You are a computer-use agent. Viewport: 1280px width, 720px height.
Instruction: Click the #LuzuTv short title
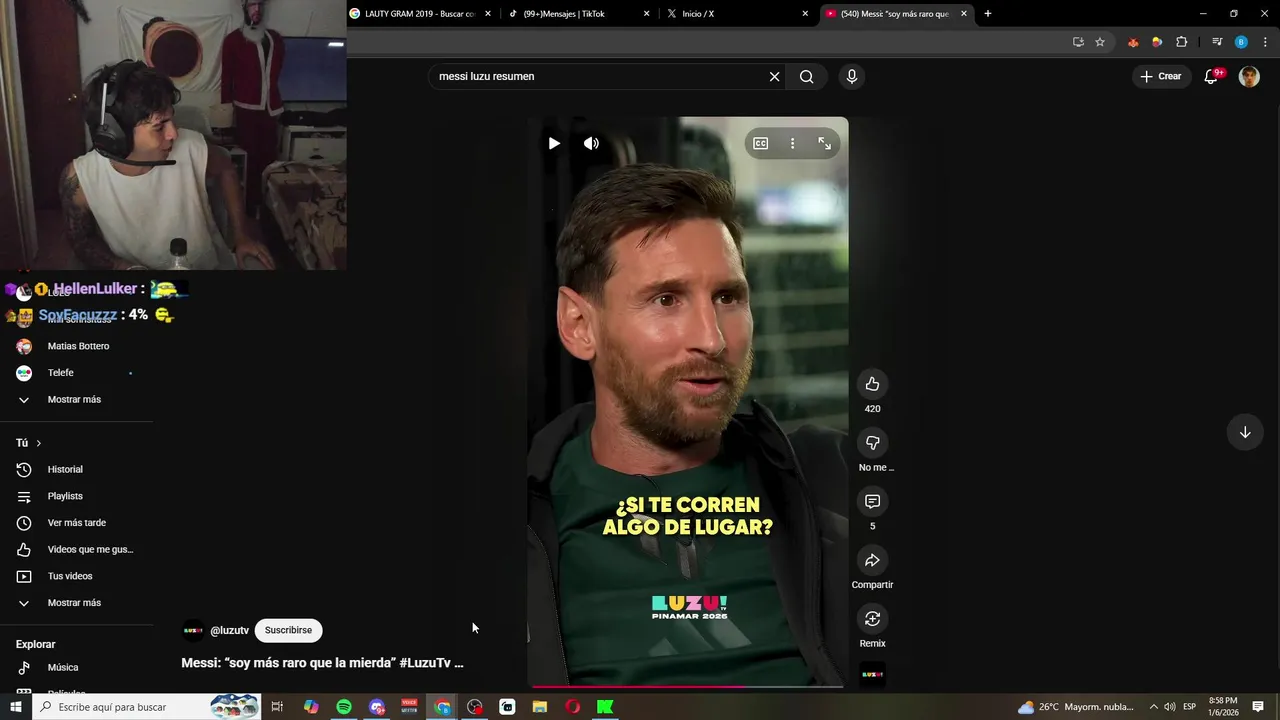322,662
